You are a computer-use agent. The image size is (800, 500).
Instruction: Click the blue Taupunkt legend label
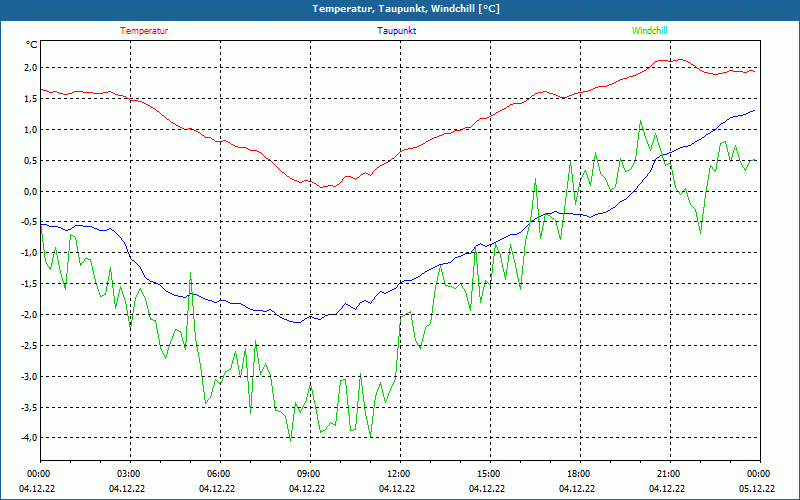(x=396, y=31)
